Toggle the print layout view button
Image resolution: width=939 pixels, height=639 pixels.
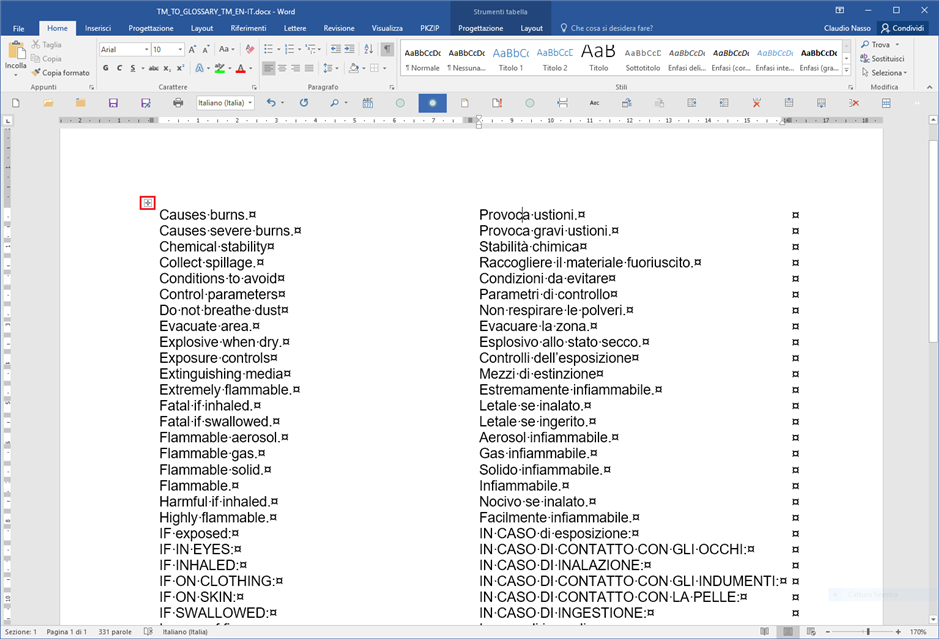(x=787, y=632)
